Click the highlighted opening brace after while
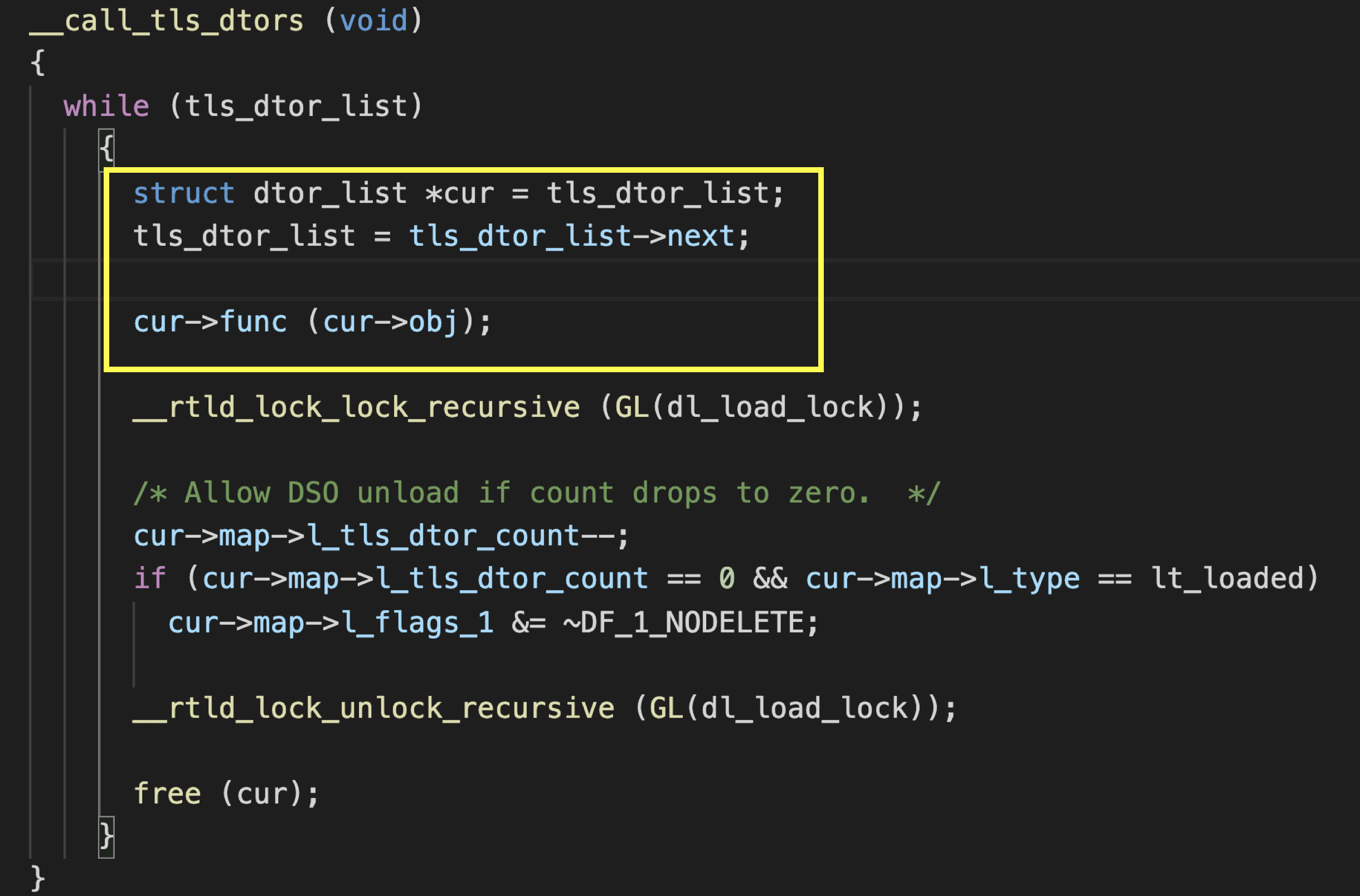 pos(107,149)
